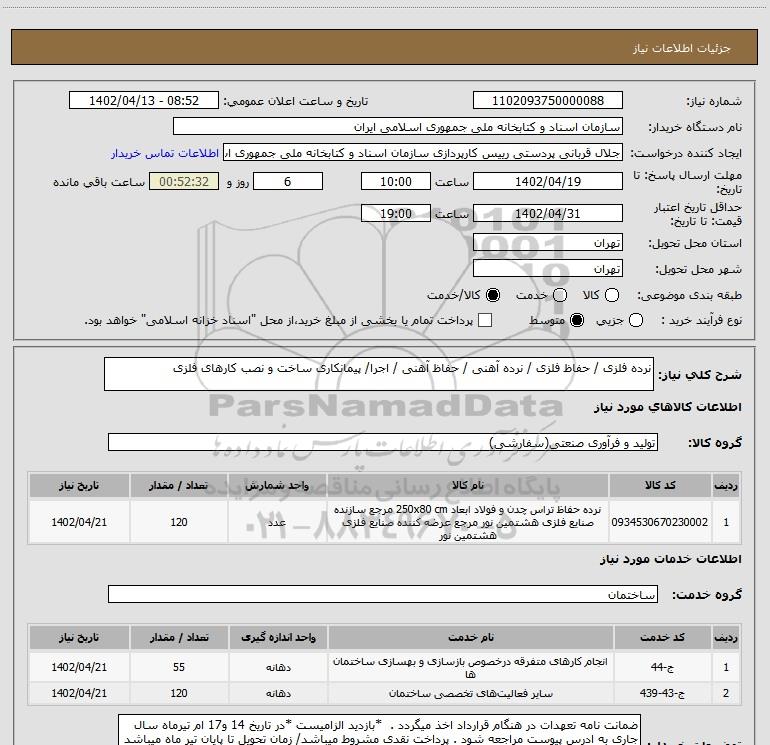Click the buyer notes text box at bottom

click(379, 730)
